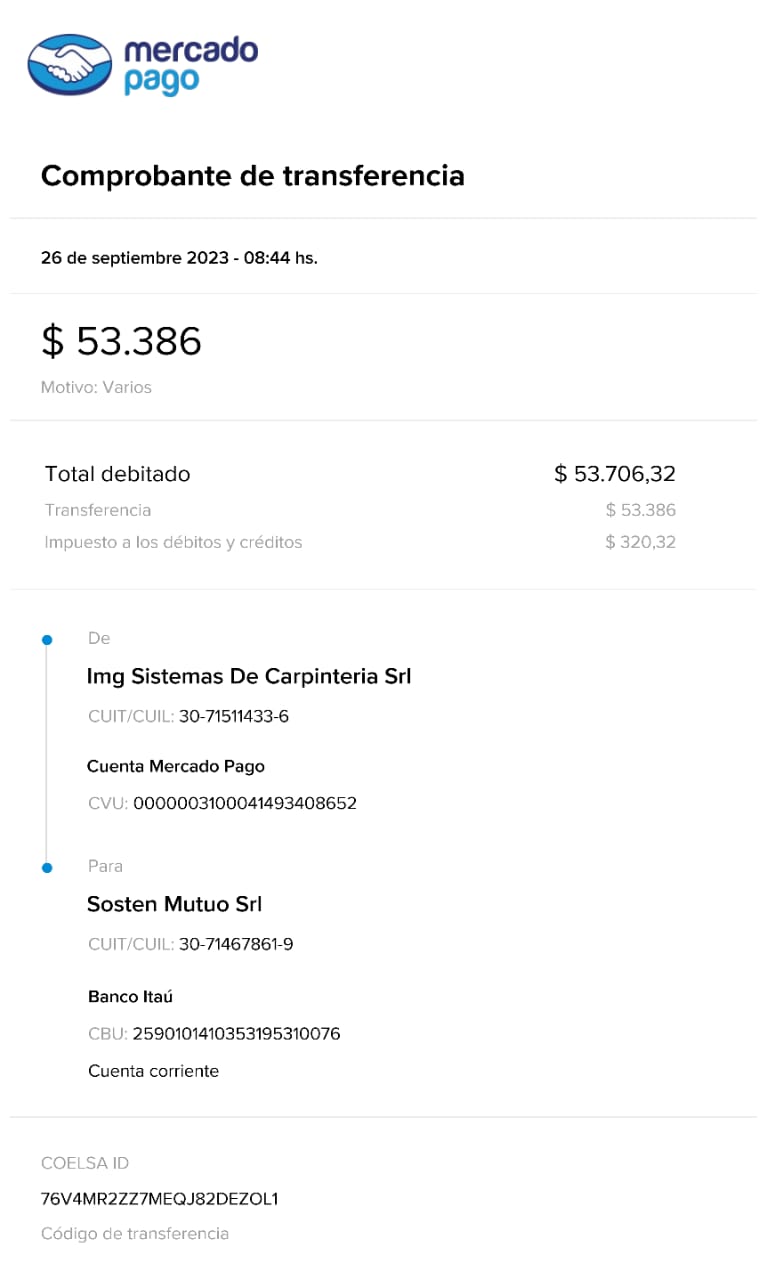Click the sender CUIT 30-71511433-6
Image resolution: width=767 pixels, height=1280 pixels.
(234, 716)
